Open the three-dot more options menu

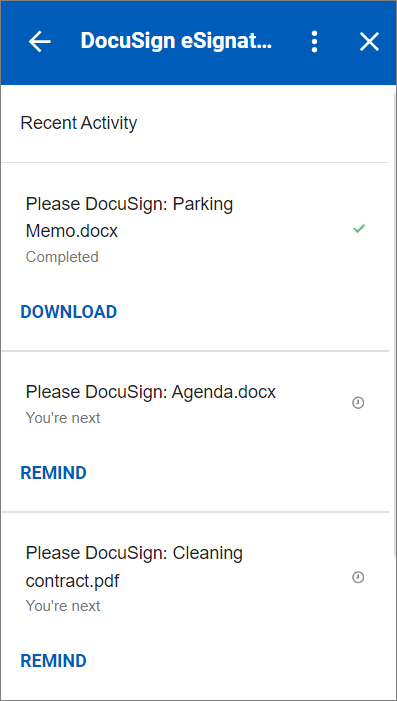pyautogui.click(x=314, y=42)
